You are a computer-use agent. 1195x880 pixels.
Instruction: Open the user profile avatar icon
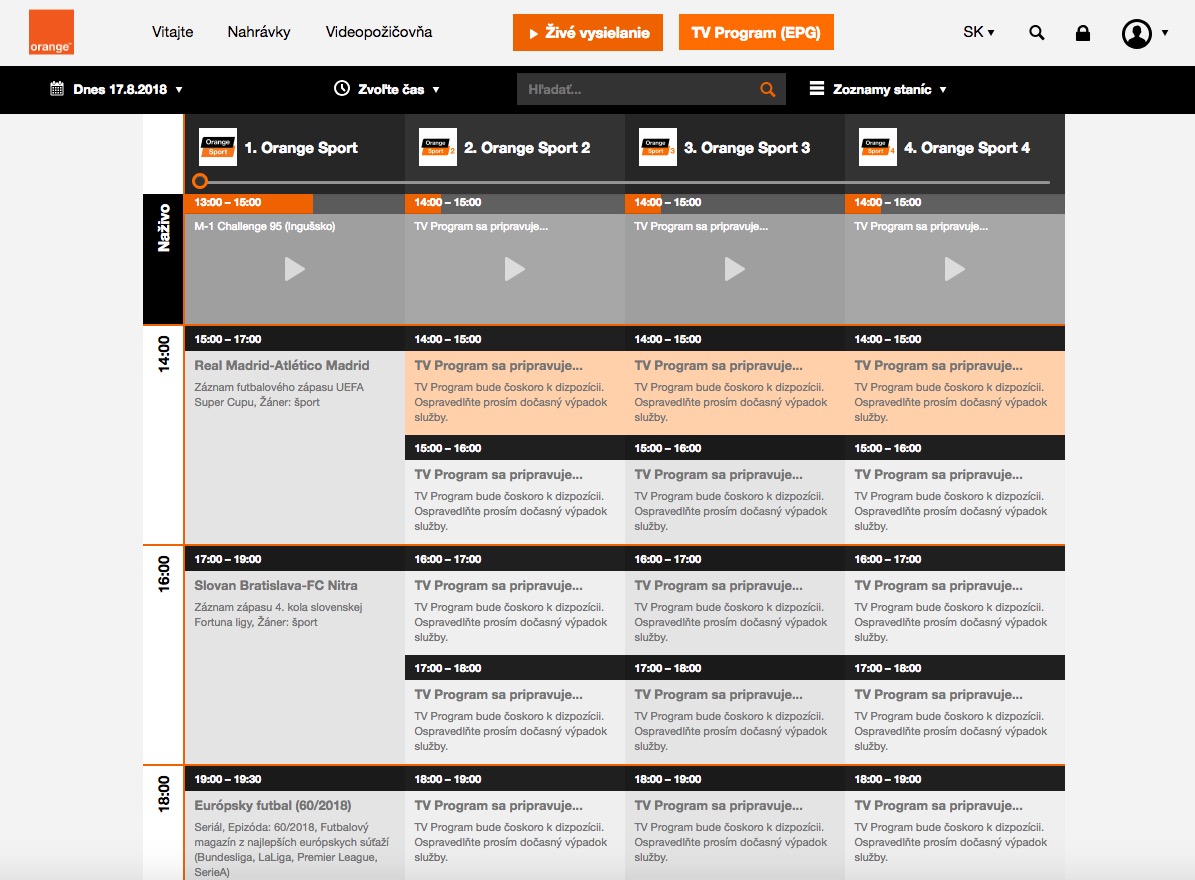(x=1136, y=33)
